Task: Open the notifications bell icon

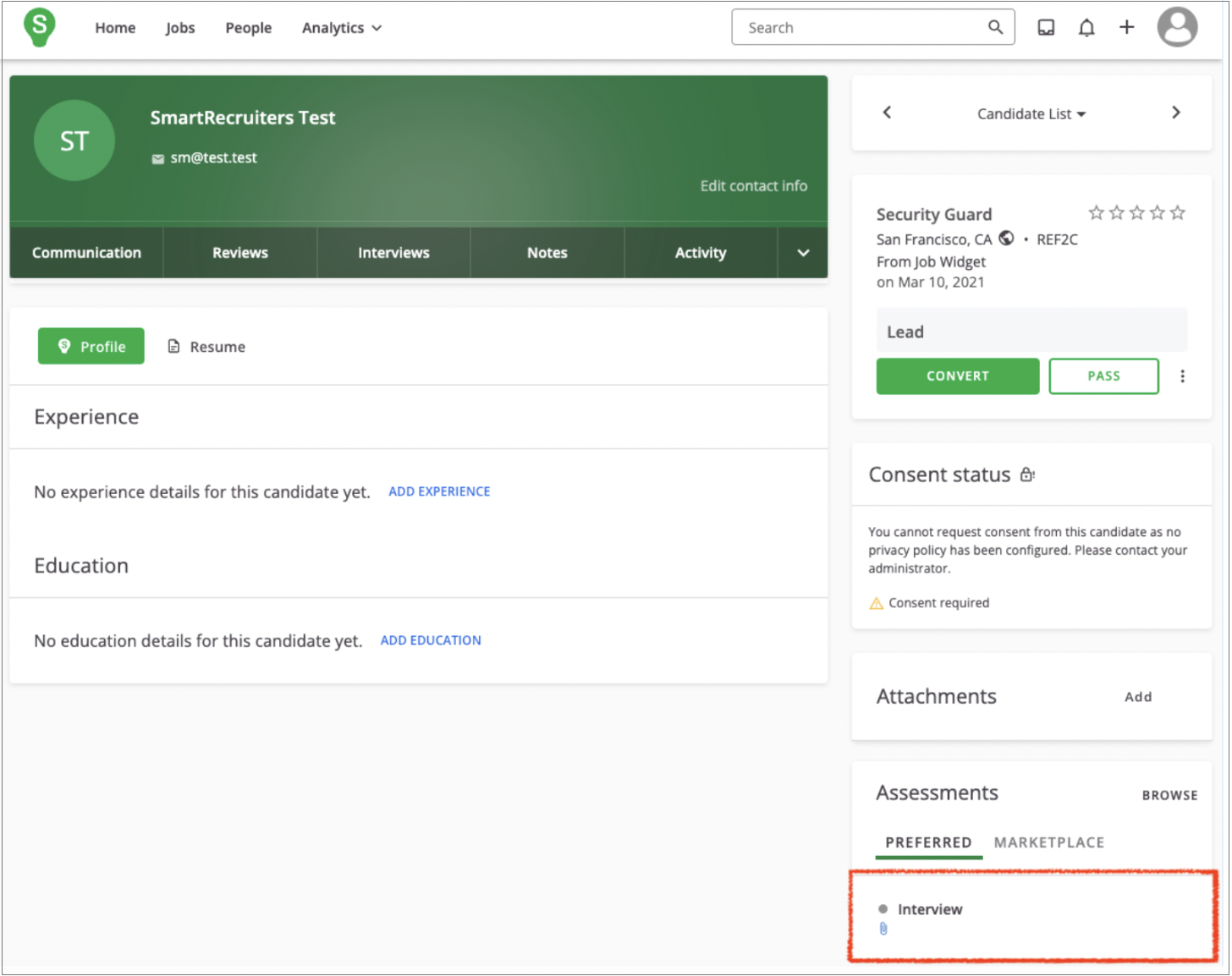Action: (1086, 28)
